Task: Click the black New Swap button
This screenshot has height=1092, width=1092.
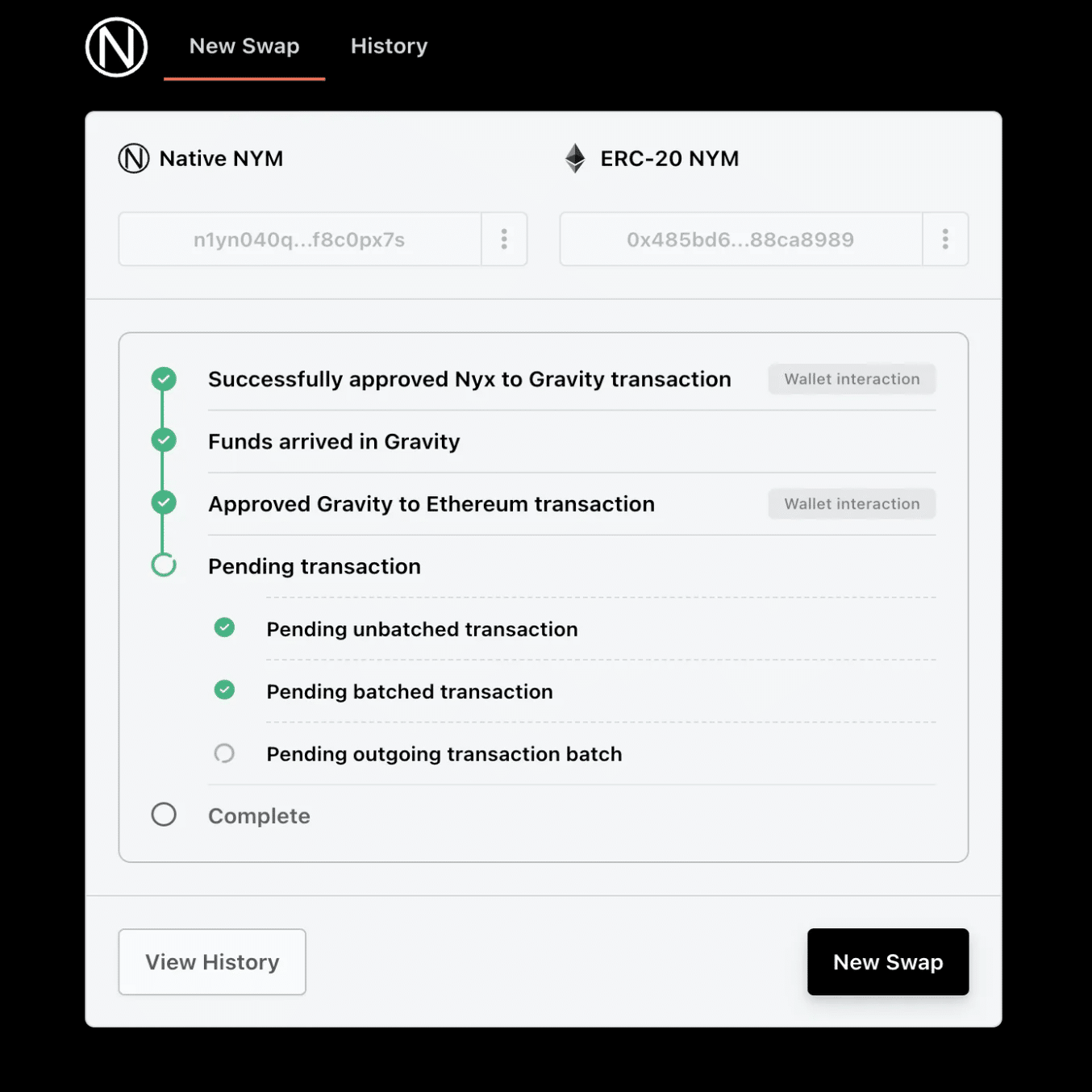Action: [x=887, y=961]
